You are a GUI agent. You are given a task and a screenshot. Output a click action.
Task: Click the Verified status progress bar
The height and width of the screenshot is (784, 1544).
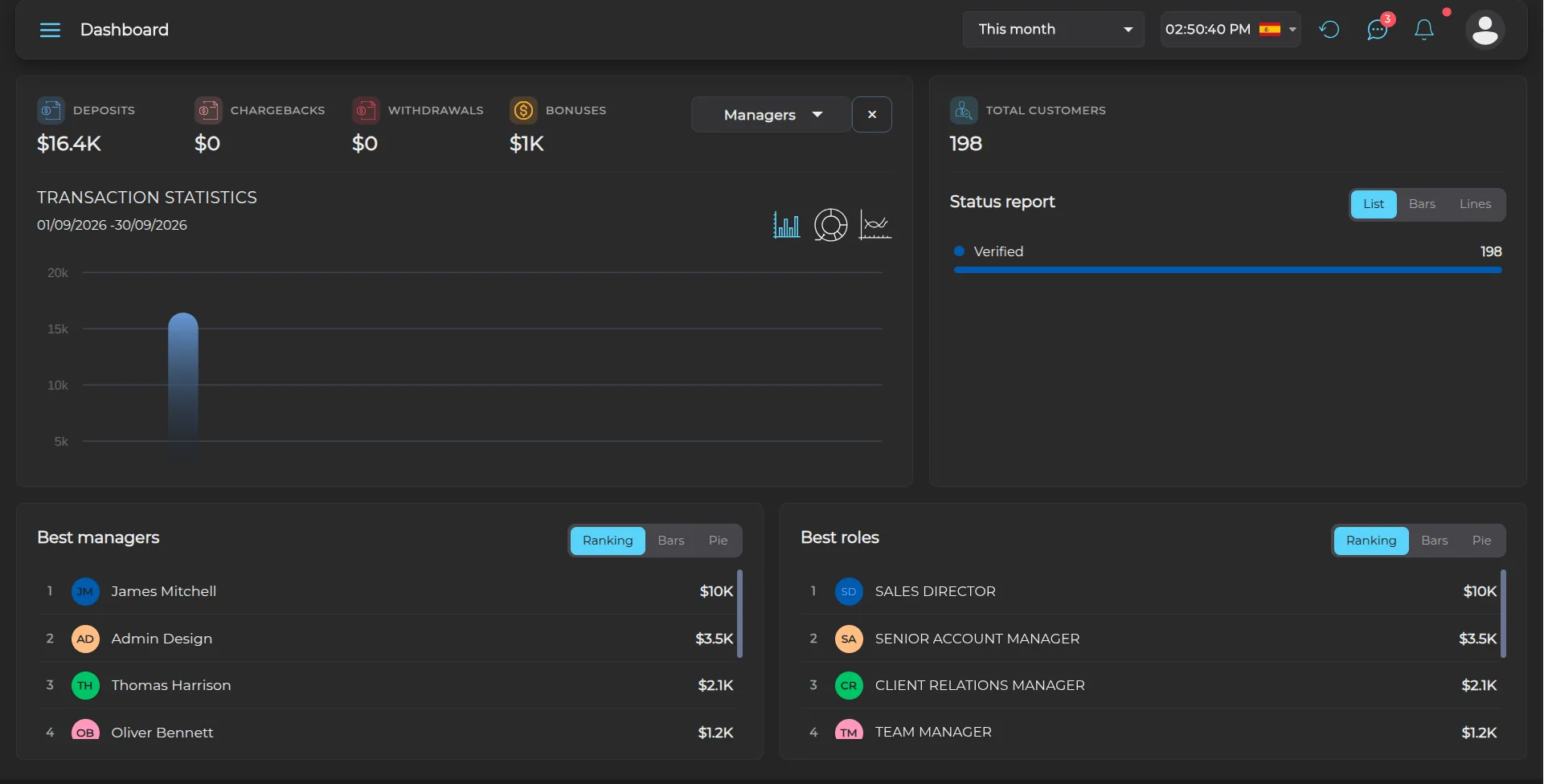(1227, 271)
